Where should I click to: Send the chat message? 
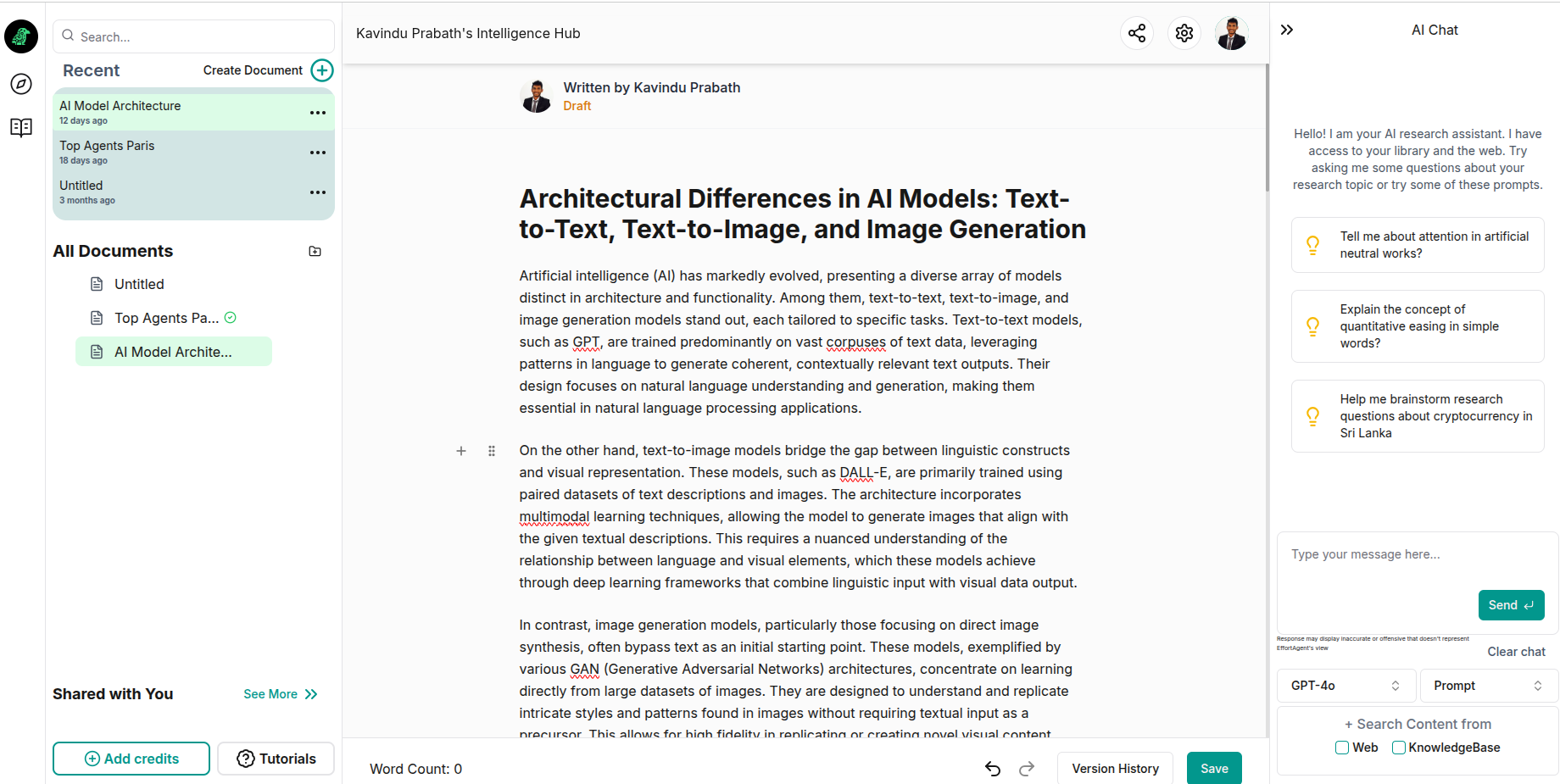click(1511, 605)
